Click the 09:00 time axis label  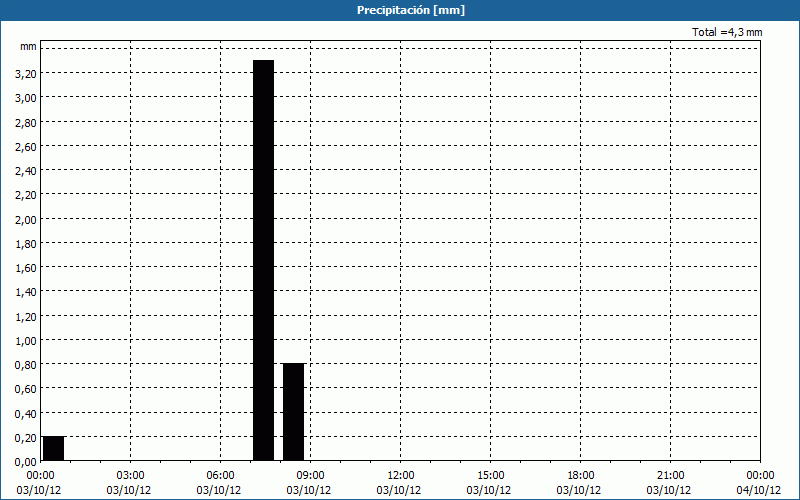[x=310, y=476]
